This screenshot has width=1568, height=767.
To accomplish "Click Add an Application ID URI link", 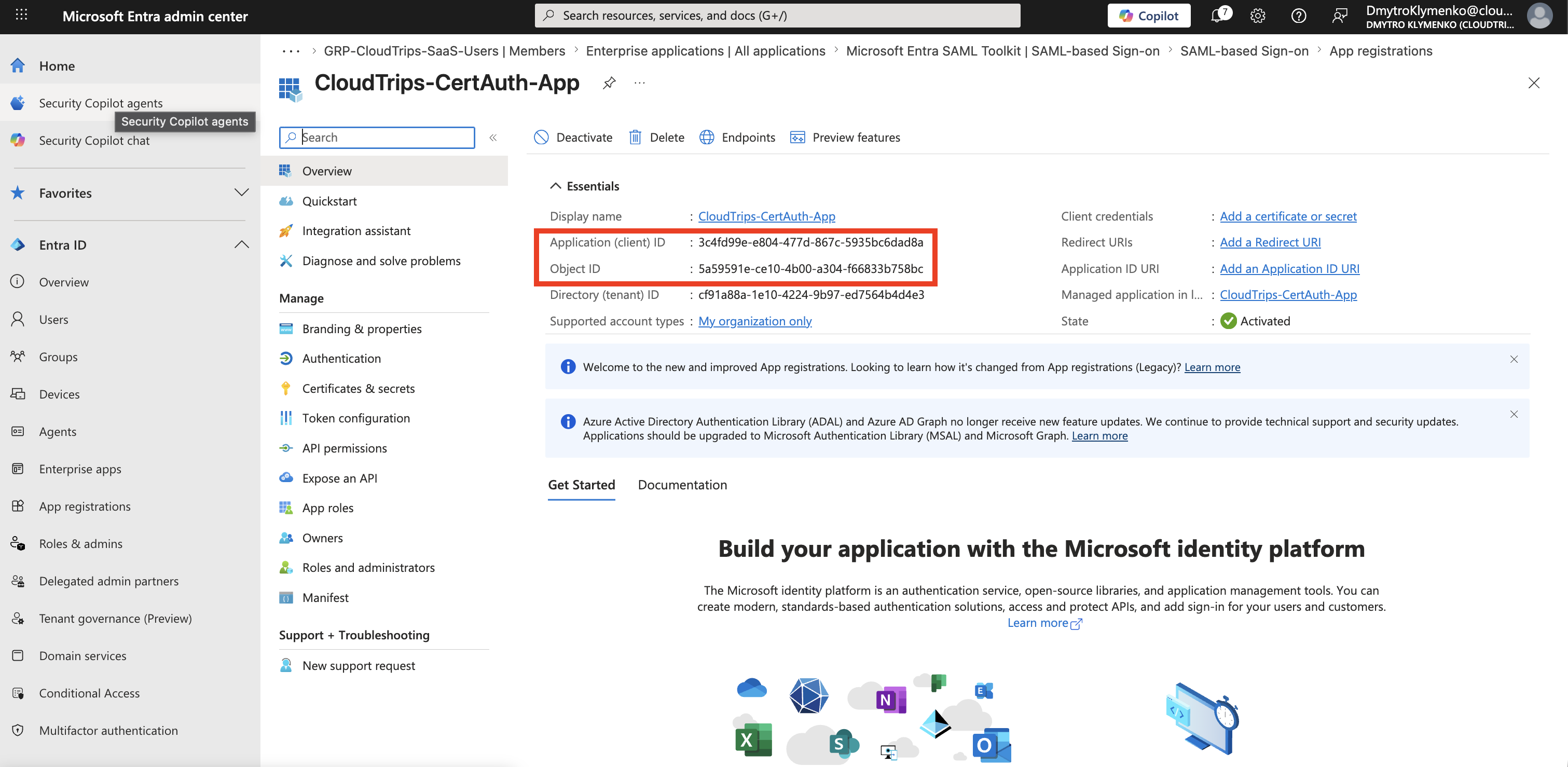I will tap(1289, 268).
